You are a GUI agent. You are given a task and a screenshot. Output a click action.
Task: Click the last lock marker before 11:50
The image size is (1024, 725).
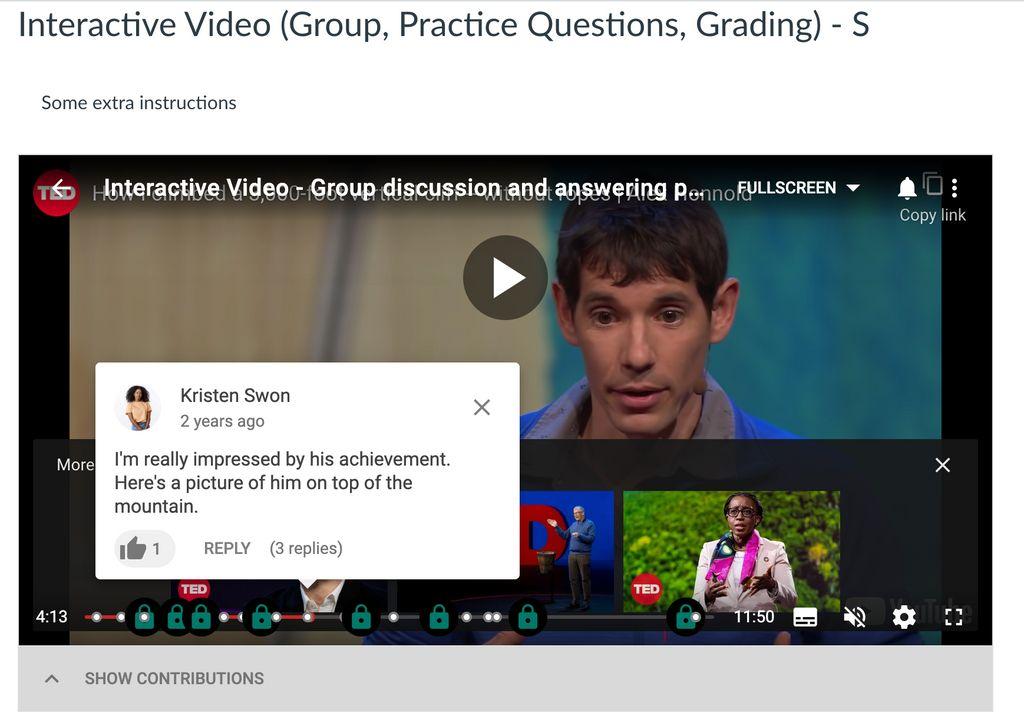click(684, 617)
